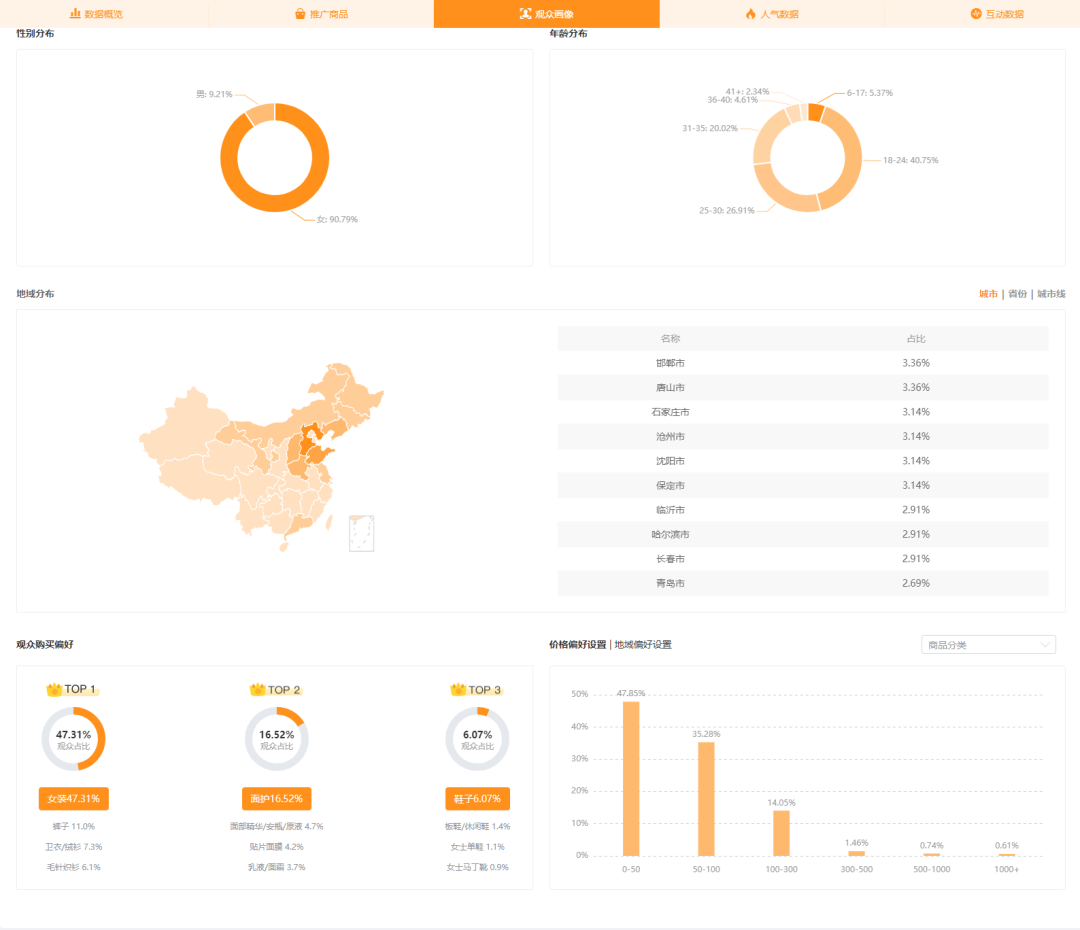Click the bar chart icon on 数据概览
The image size is (1080, 930).
[x=75, y=14]
